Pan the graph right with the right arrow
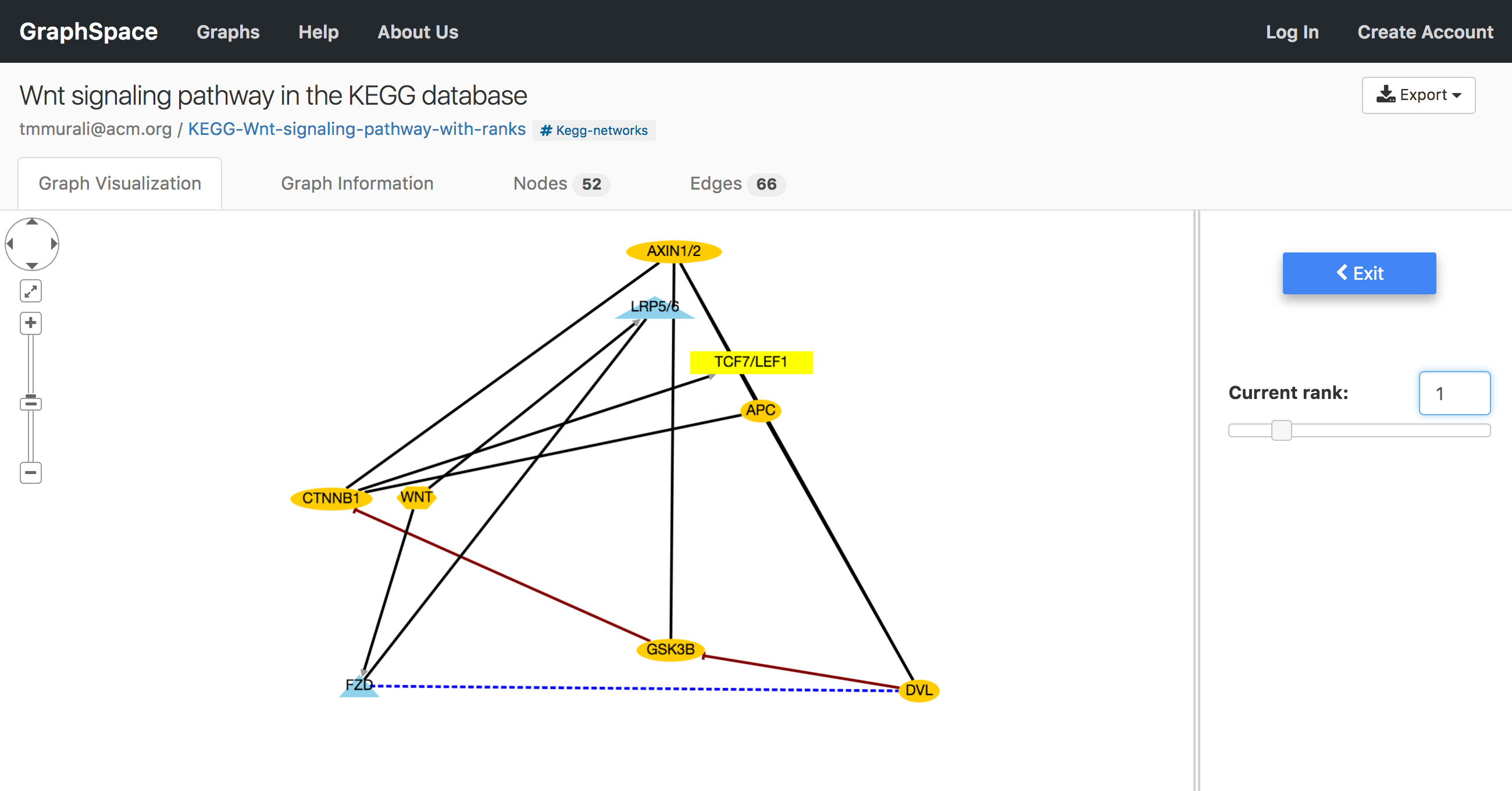This screenshot has width=1512, height=791. tap(54, 244)
